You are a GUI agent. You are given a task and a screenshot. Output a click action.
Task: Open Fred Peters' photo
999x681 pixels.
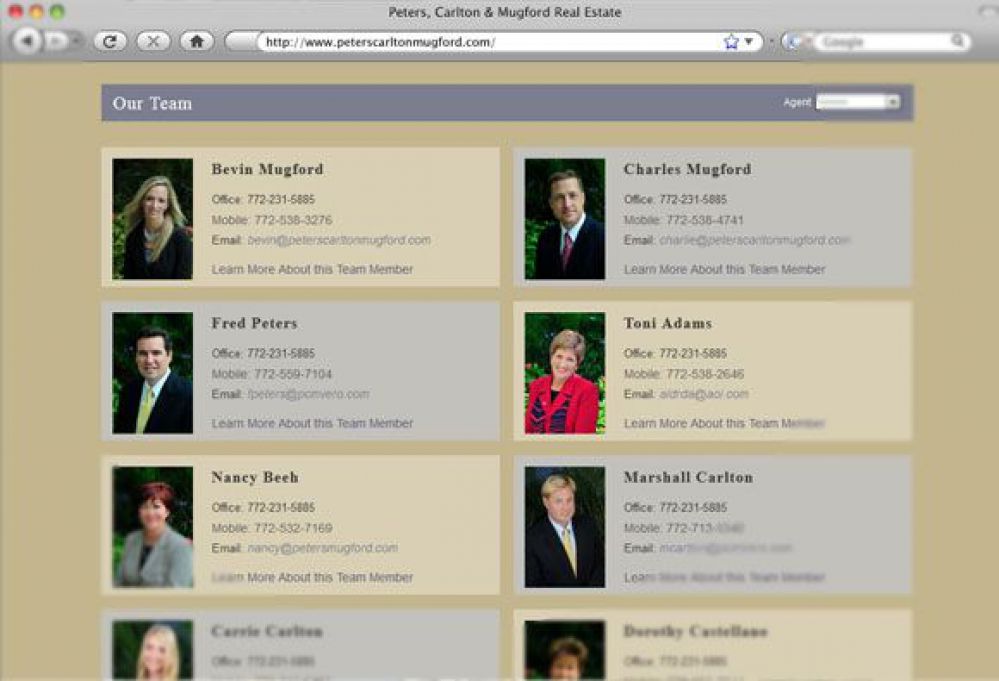pos(152,373)
